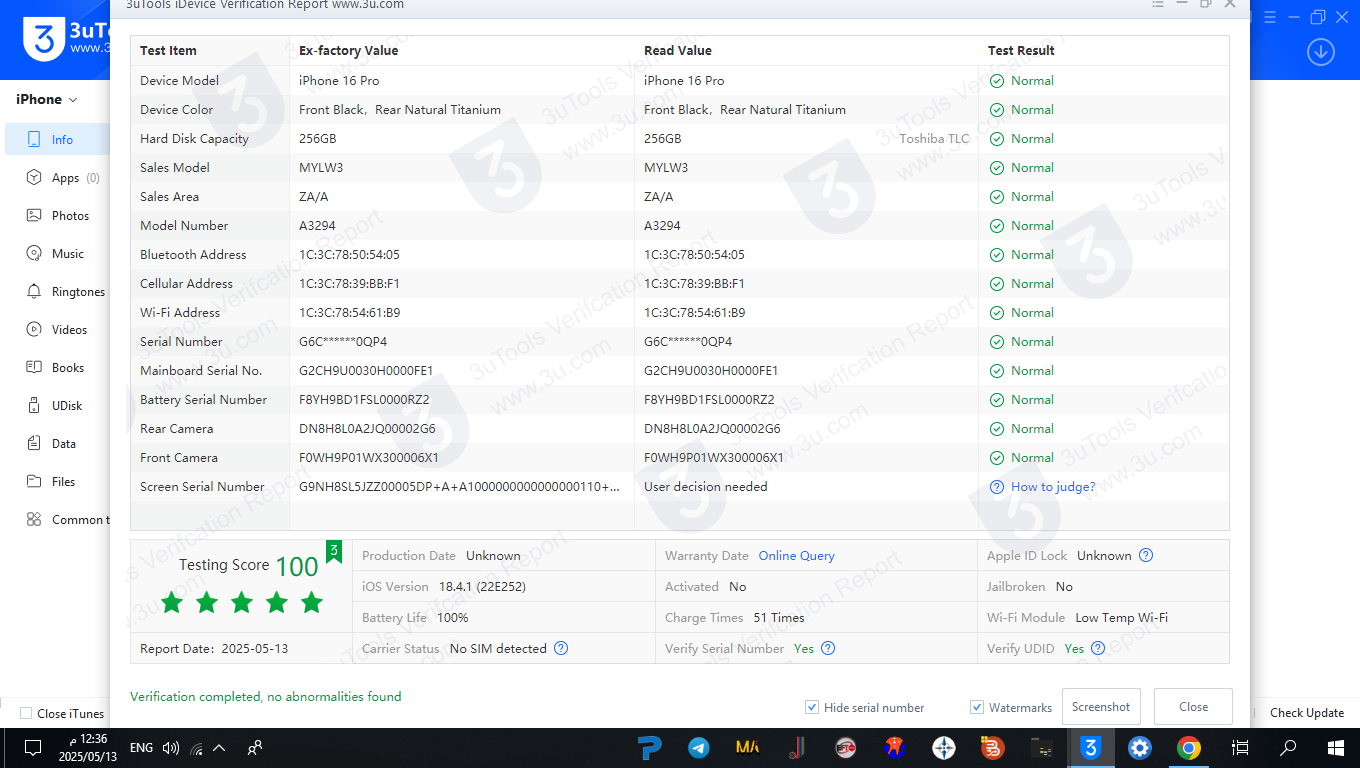This screenshot has width=1360, height=768.
Task: Open the notification center icon on the taskbar
Action: tap(32, 748)
